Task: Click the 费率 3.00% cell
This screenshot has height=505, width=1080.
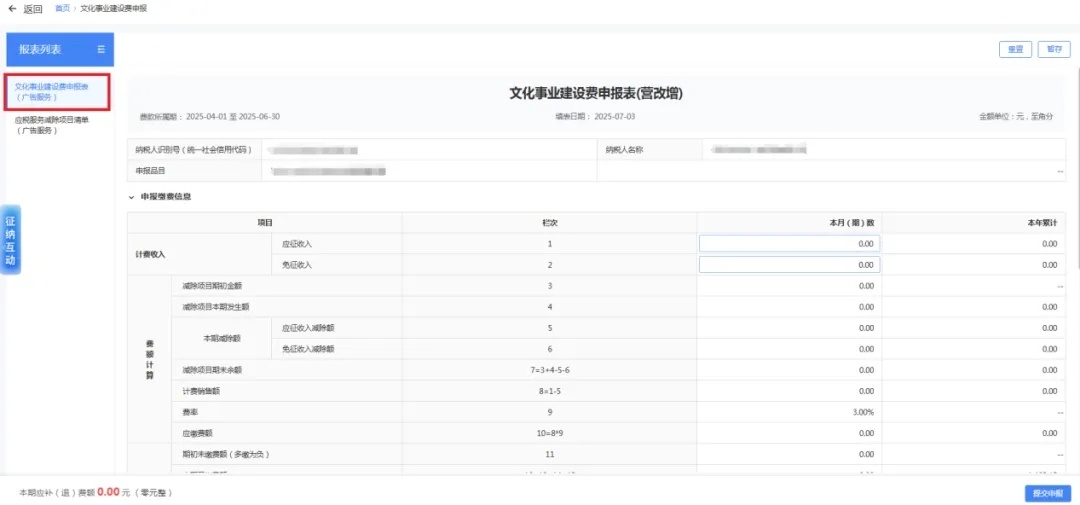Action: click(x=789, y=412)
